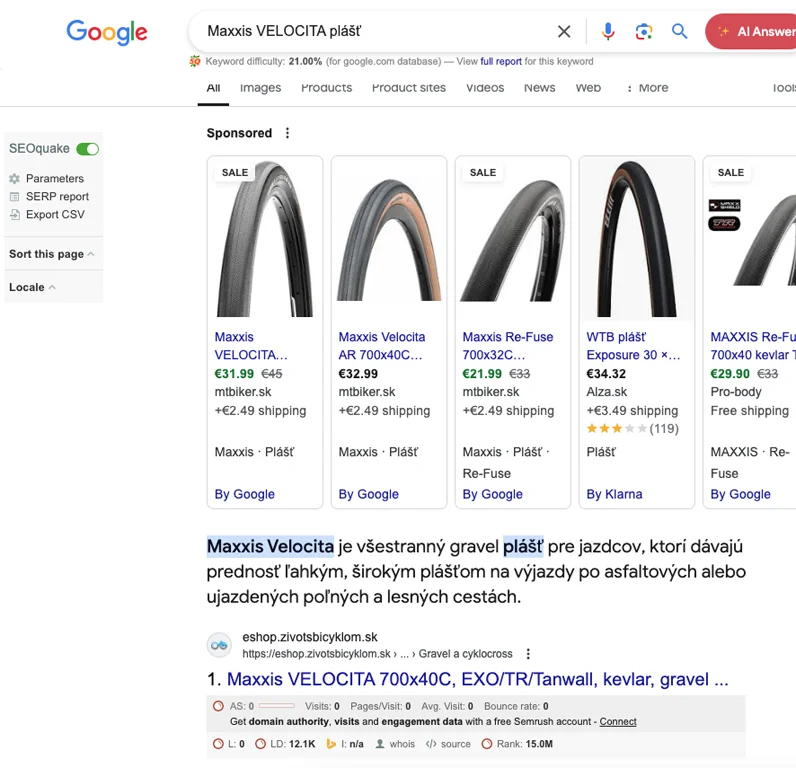Open SEOquake Export CSV option

click(55, 214)
